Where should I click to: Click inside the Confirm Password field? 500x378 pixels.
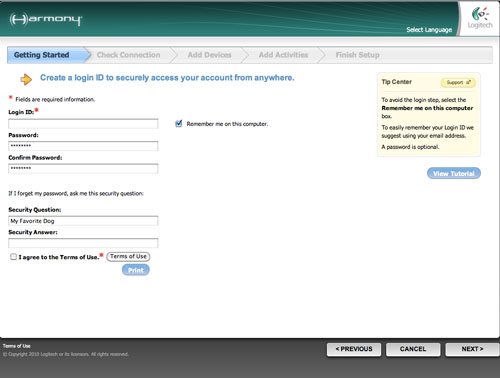pyautogui.click(x=83, y=169)
